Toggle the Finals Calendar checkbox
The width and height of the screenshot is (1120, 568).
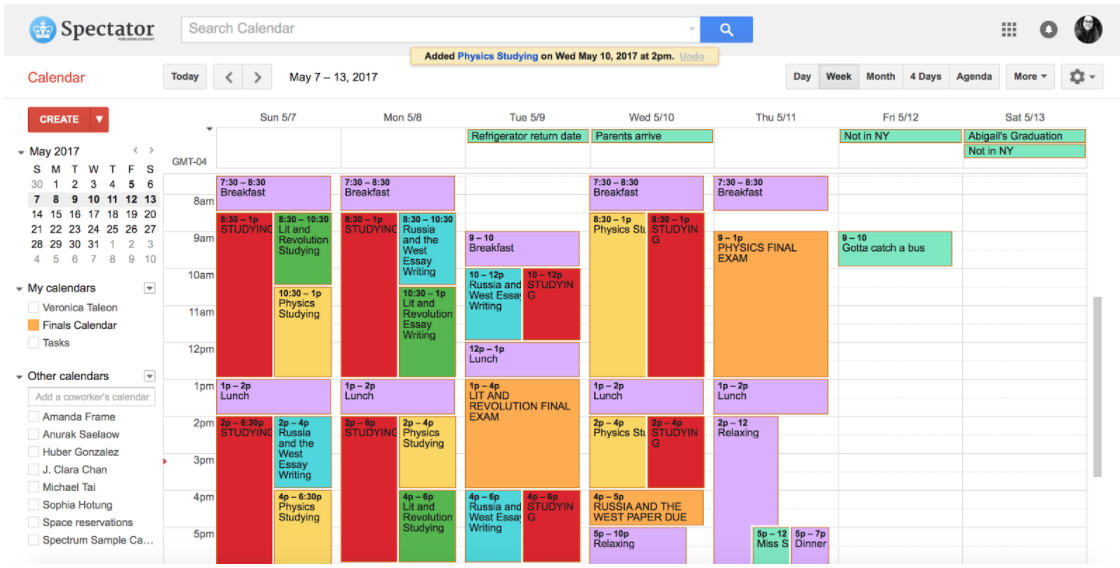point(33,325)
